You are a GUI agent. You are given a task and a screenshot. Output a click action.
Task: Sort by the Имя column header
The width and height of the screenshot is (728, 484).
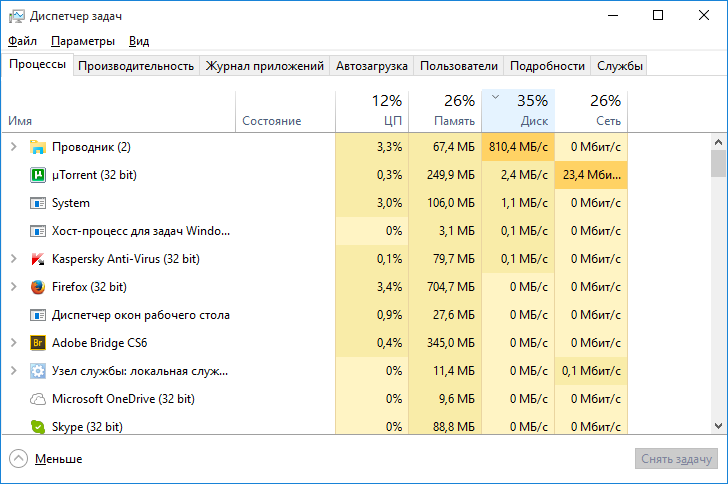(119, 111)
